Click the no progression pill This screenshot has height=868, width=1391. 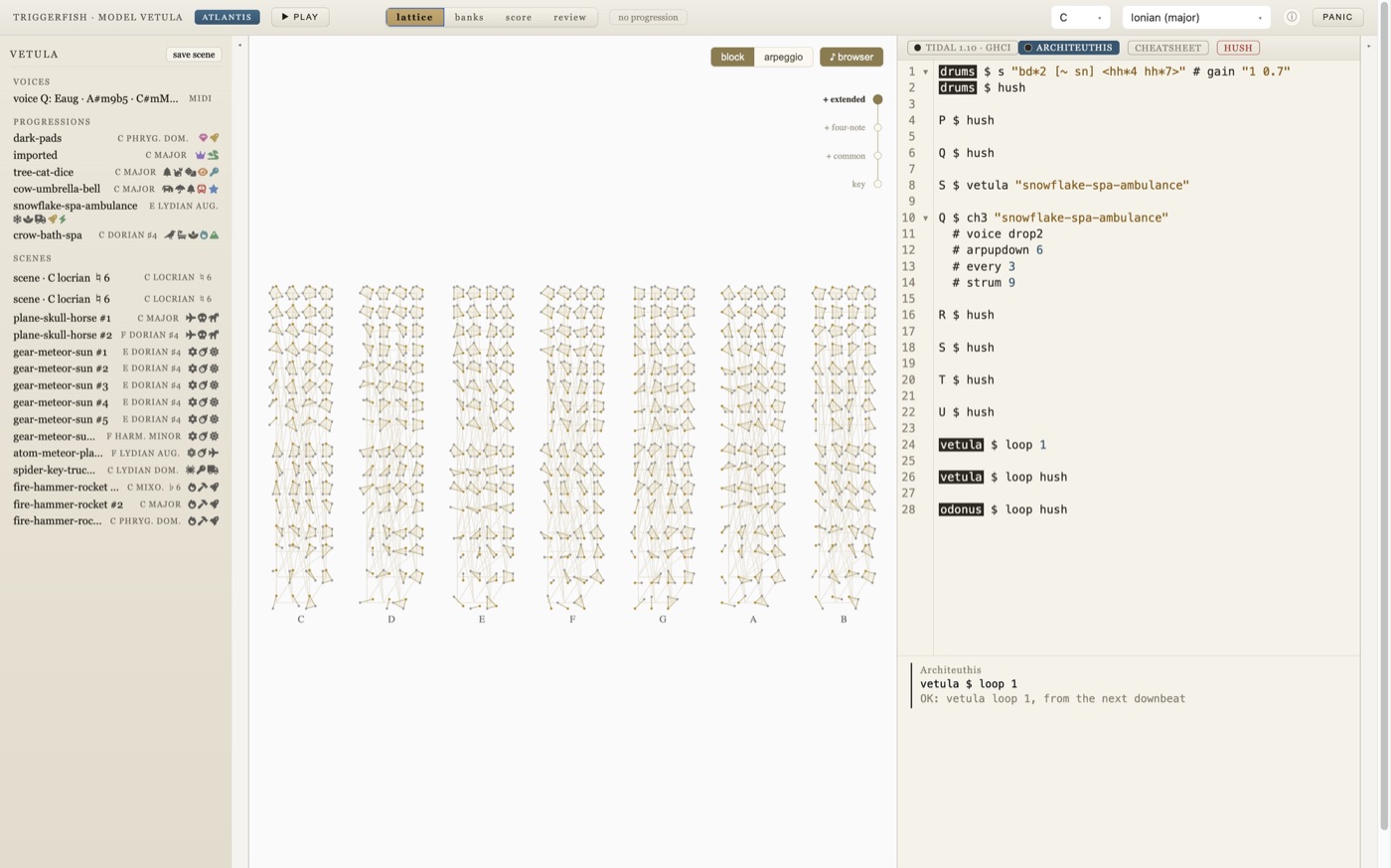(648, 17)
